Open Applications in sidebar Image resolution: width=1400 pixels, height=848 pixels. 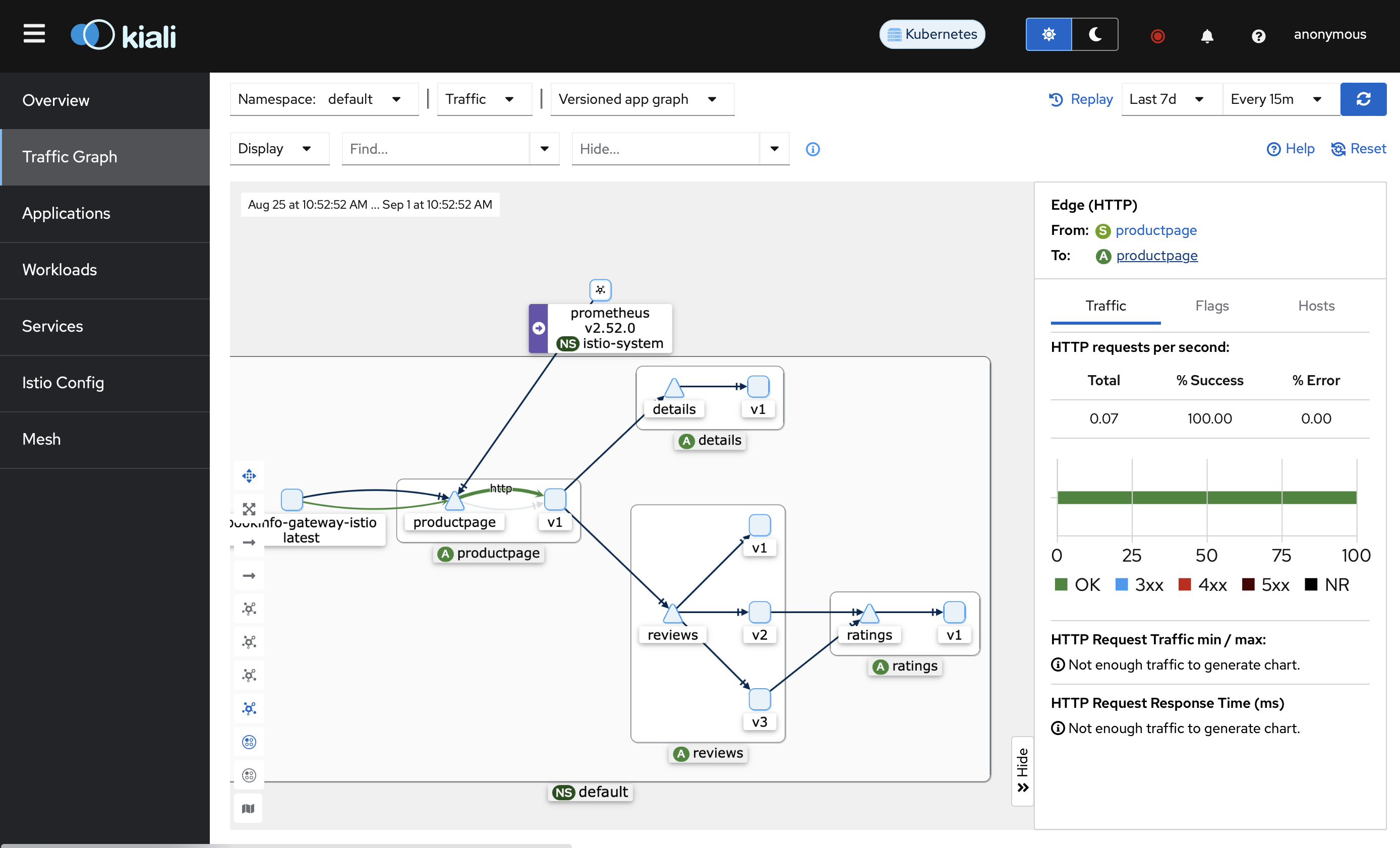coord(105,214)
